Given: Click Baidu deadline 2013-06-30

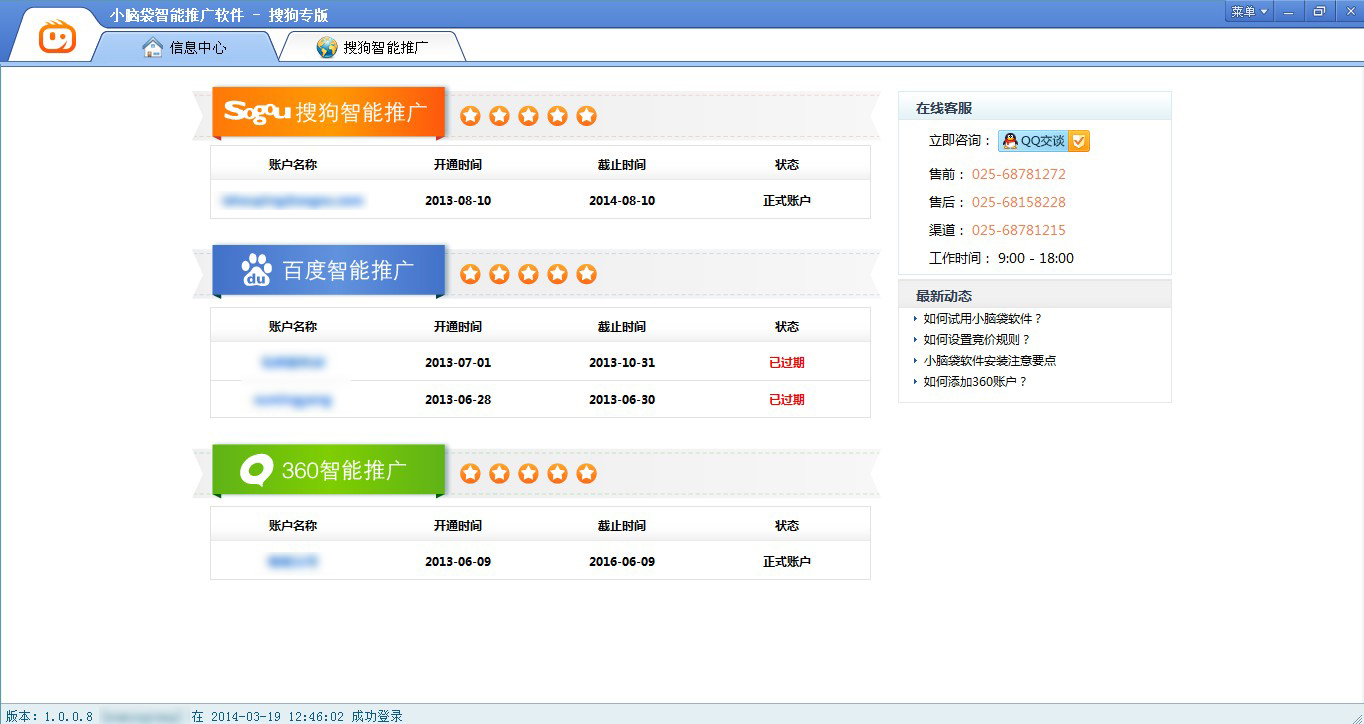Looking at the screenshot, I should coord(622,400).
